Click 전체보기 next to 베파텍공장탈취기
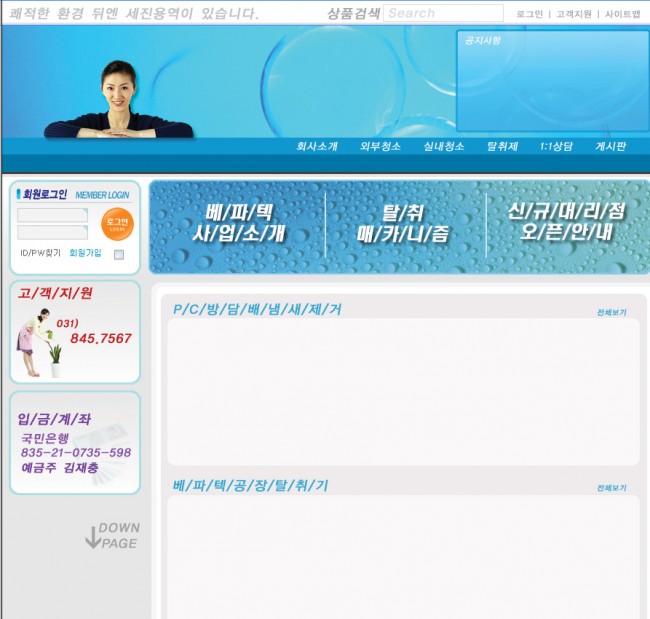 tap(611, 488)
